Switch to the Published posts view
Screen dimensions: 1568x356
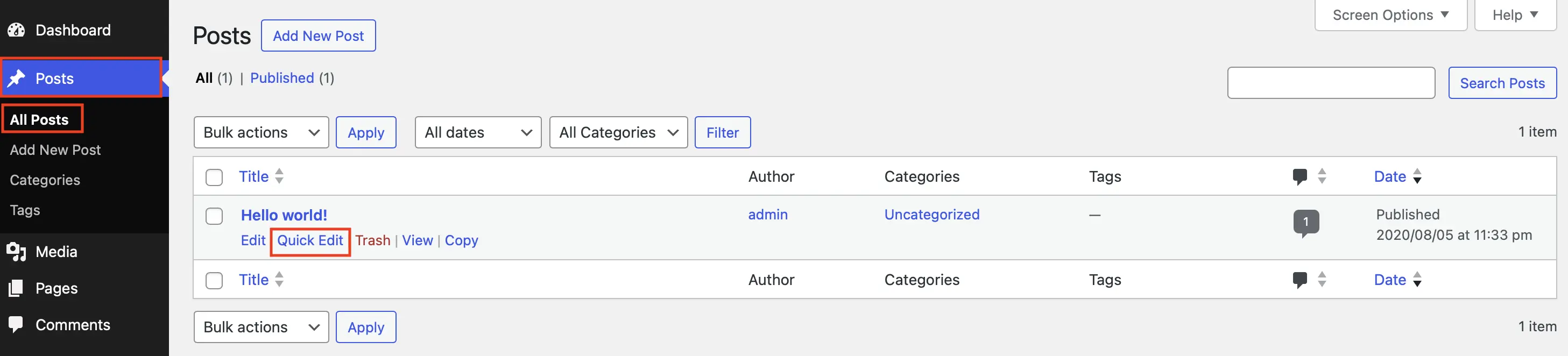coord(282,78)
